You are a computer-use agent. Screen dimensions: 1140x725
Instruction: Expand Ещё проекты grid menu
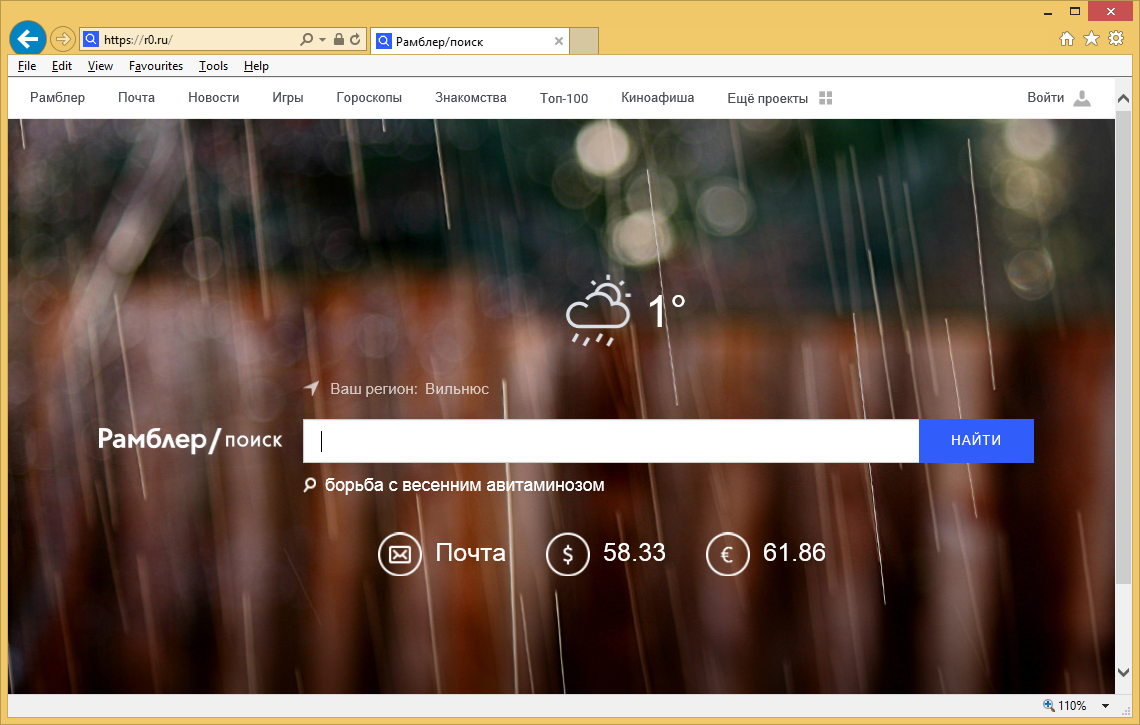coord(779,98)
